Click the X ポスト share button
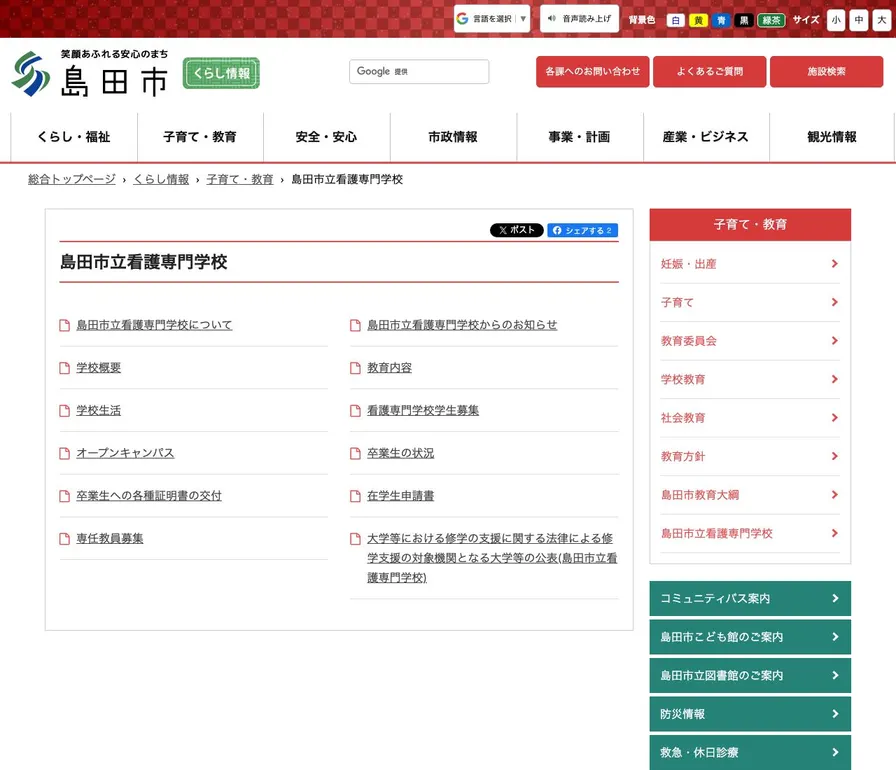The width and height of the screenshot is (896, 770). [517, 230]
